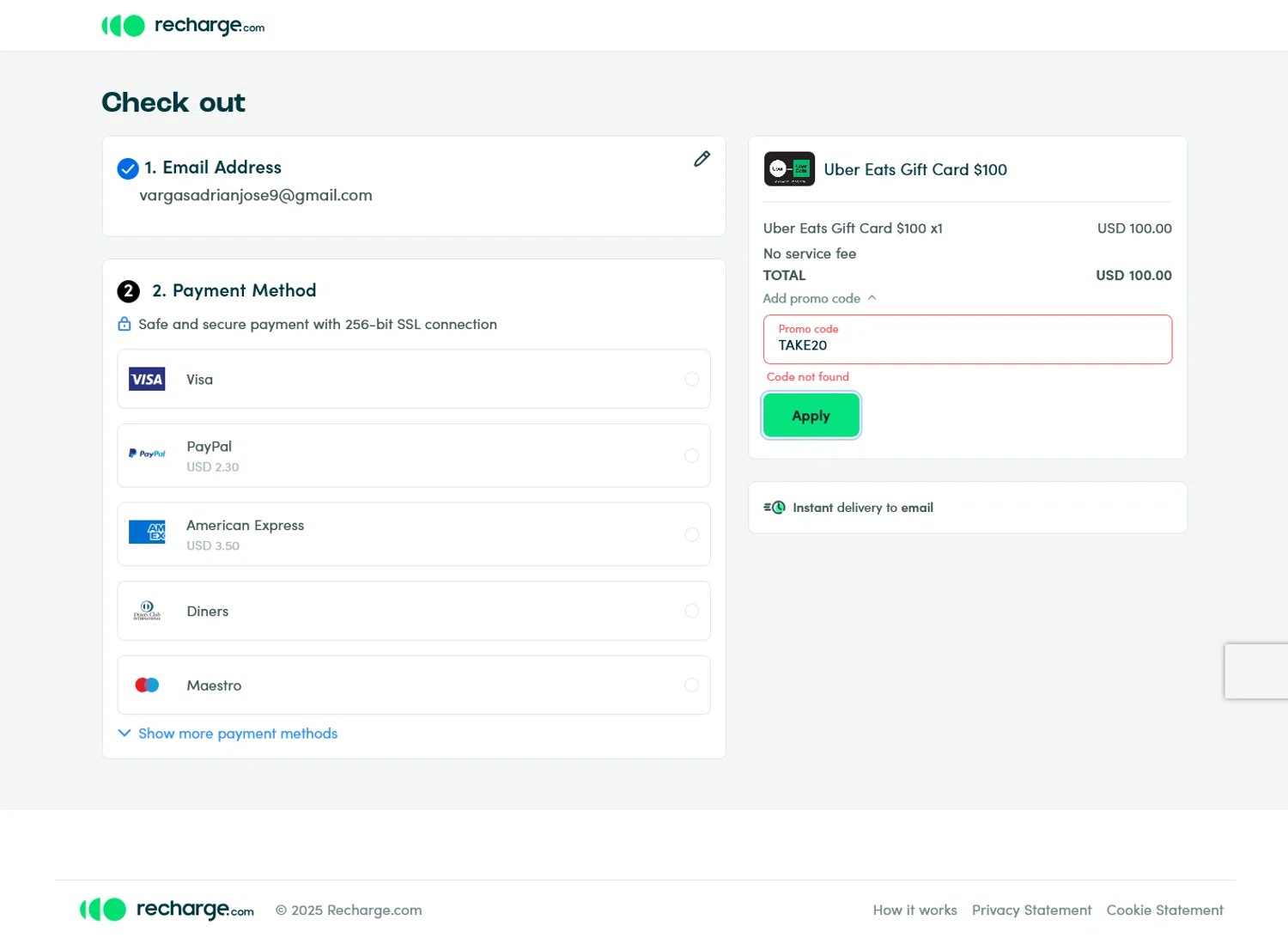Click the PayPal logo icon

tap(147, 454)
